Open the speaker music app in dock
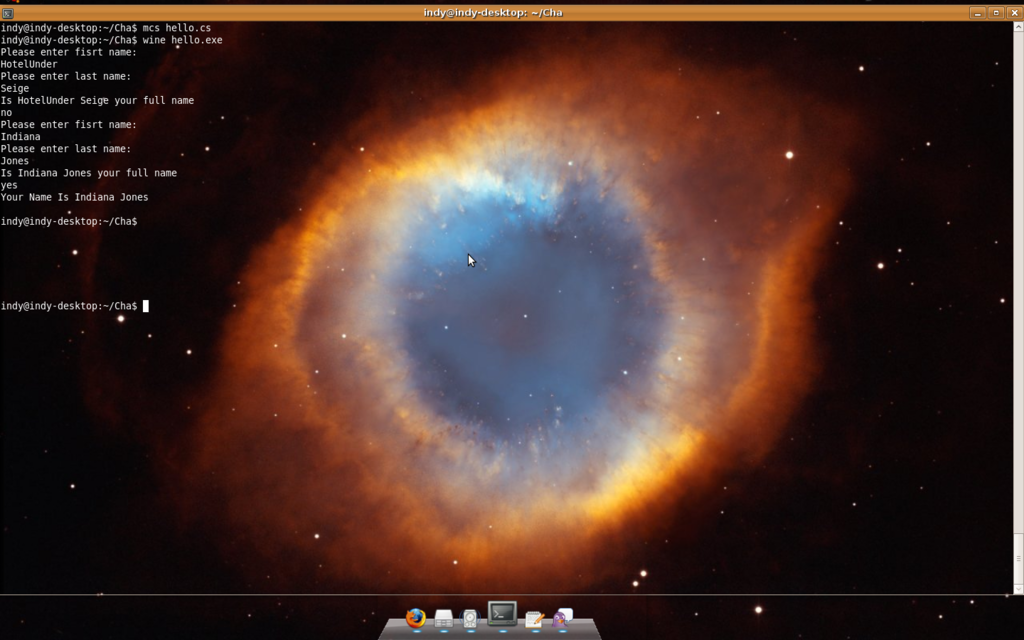 click(x=470, y=620)
